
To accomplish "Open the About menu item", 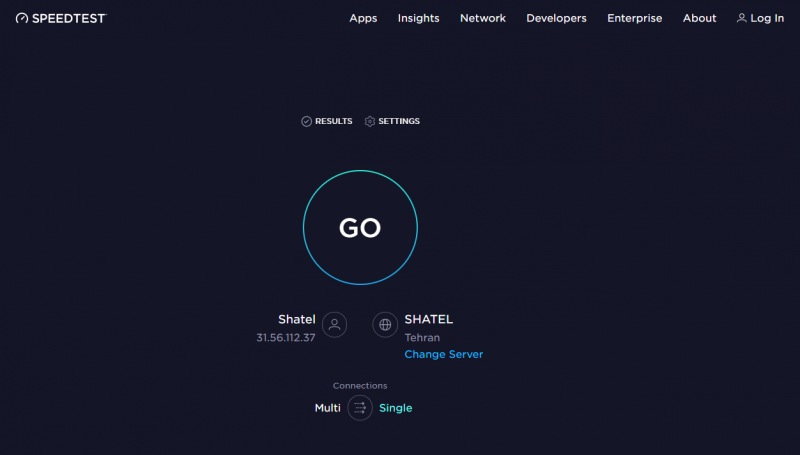I will point(699,18).
